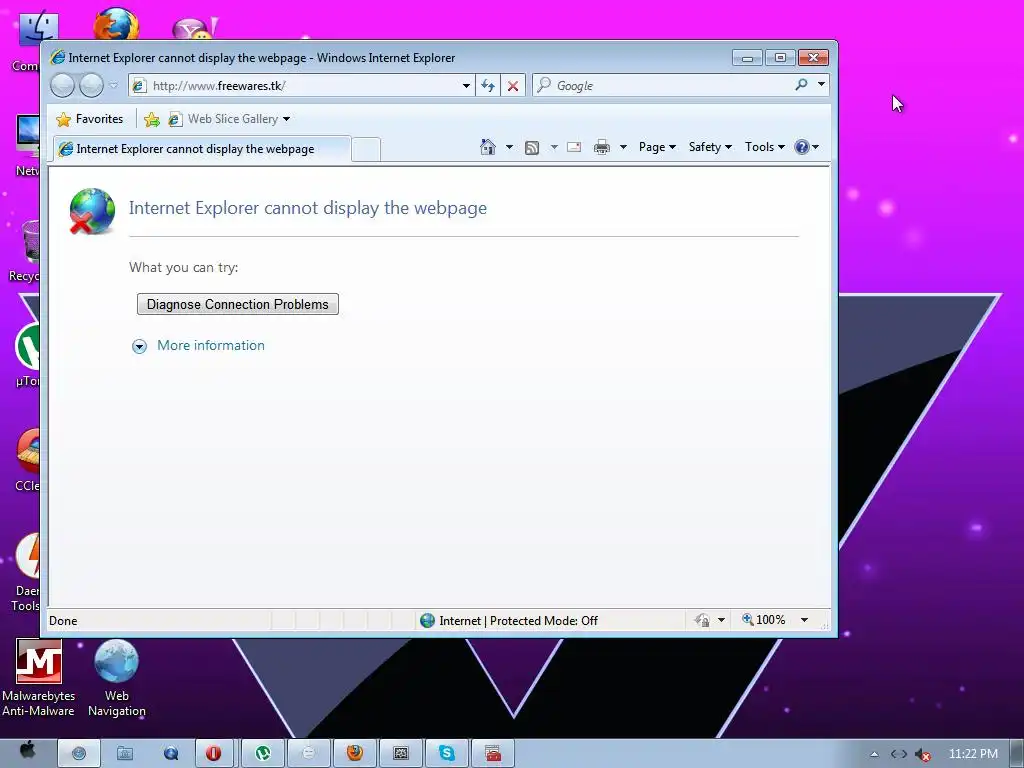Click the Print icon
Image resolution: width=1024 pixels, height=768 pixels.
click(601, 147)
